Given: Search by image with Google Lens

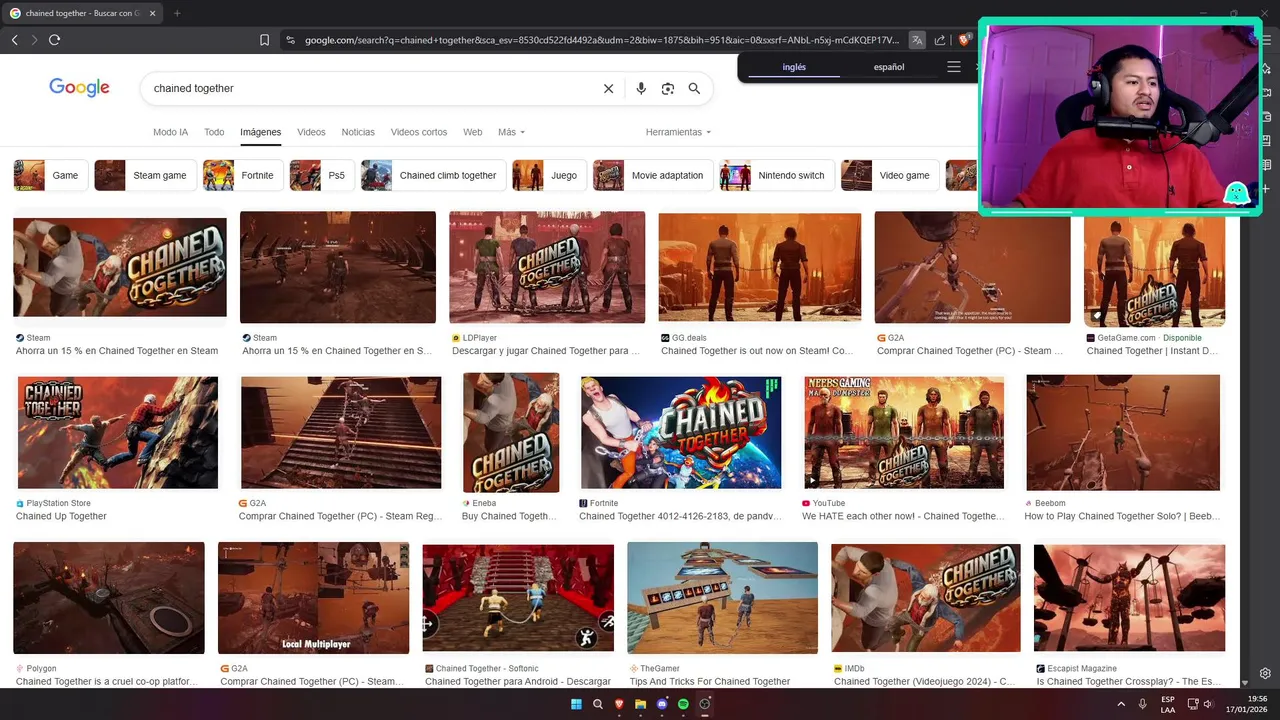Looking at the screenshot, I should [x=668, y=88].
